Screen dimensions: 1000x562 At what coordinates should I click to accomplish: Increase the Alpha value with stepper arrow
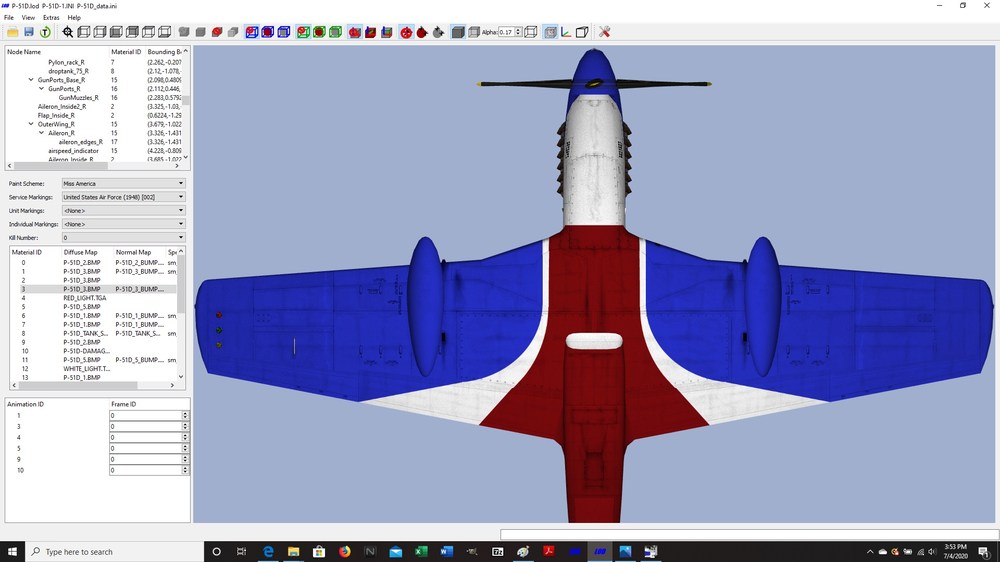pos(518,29)
